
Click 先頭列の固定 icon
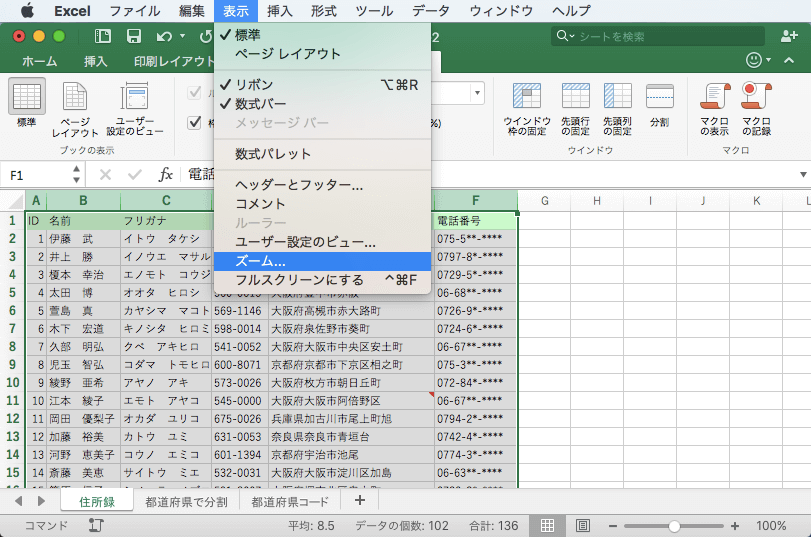pyautogui.click(x=618, y=96)
